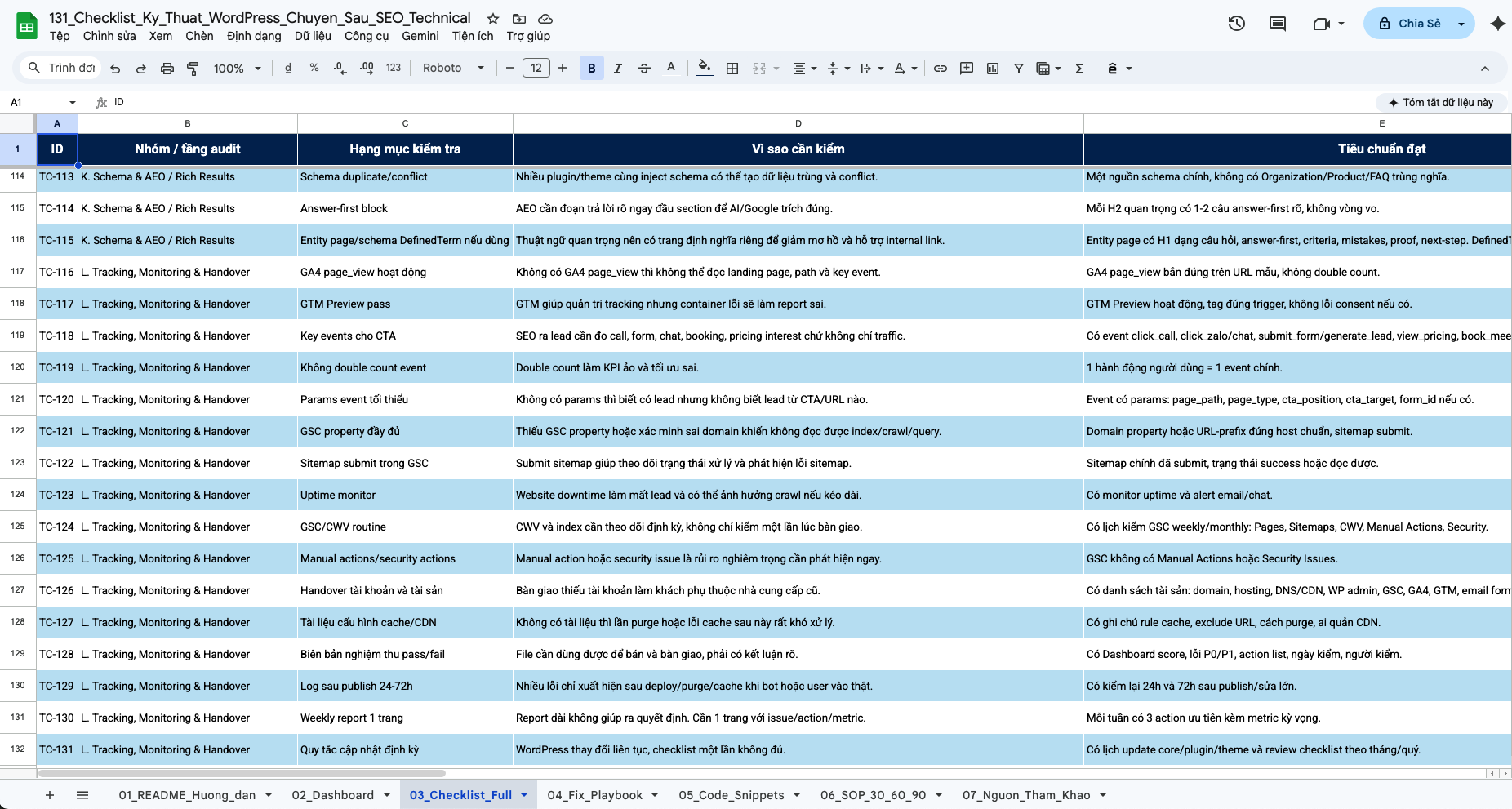Open the Tệp menu
The height and width of the screenshot is (809, 1512).
60,36
